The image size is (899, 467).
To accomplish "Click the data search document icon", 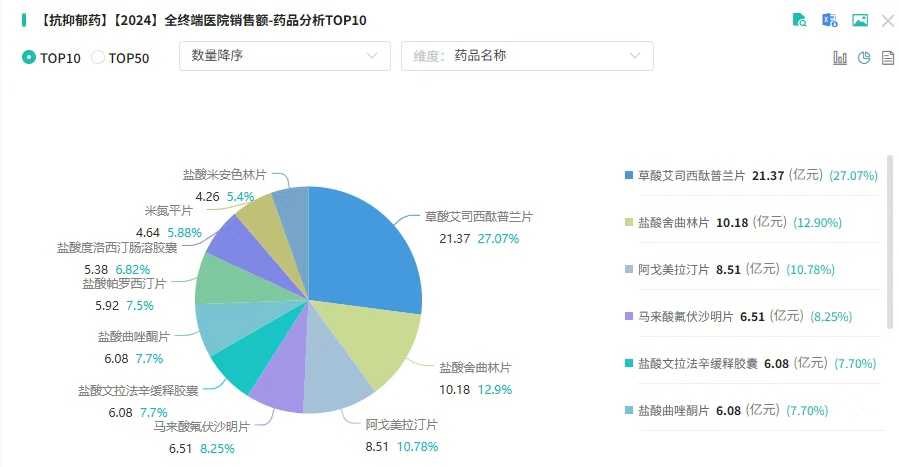I will [799, 20].
